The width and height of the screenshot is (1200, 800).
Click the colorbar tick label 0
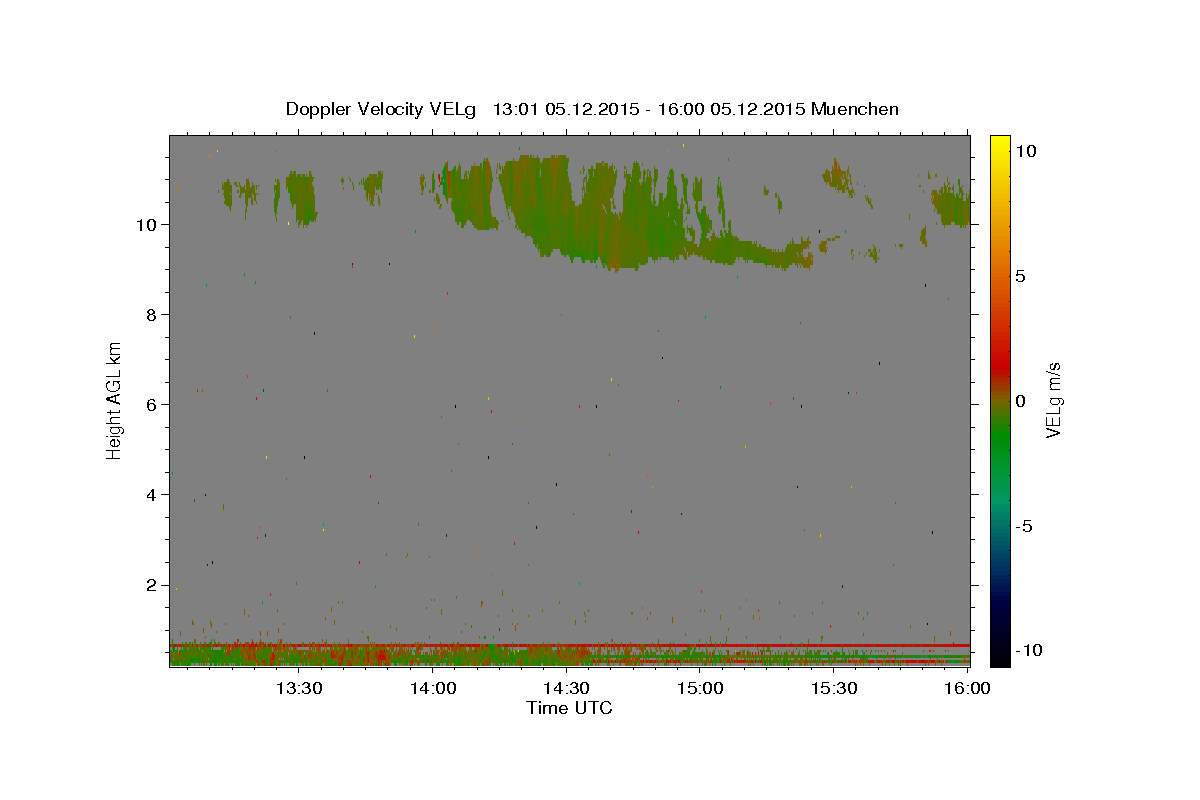tap(1020, 401)
